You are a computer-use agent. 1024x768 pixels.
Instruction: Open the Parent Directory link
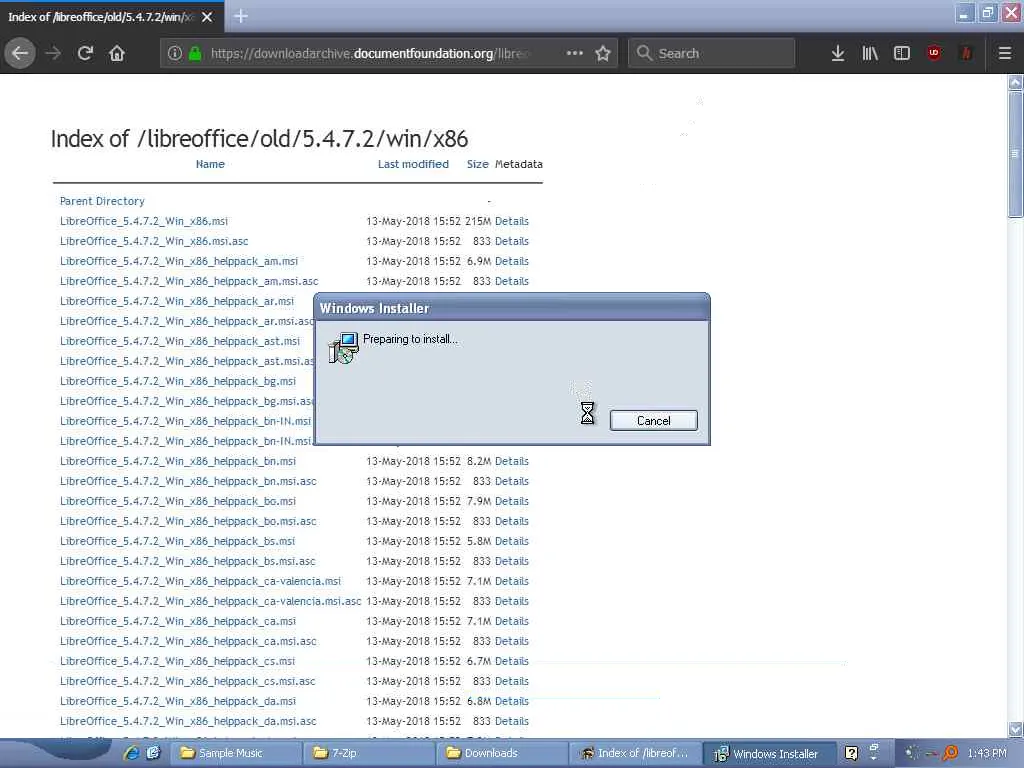102,201
